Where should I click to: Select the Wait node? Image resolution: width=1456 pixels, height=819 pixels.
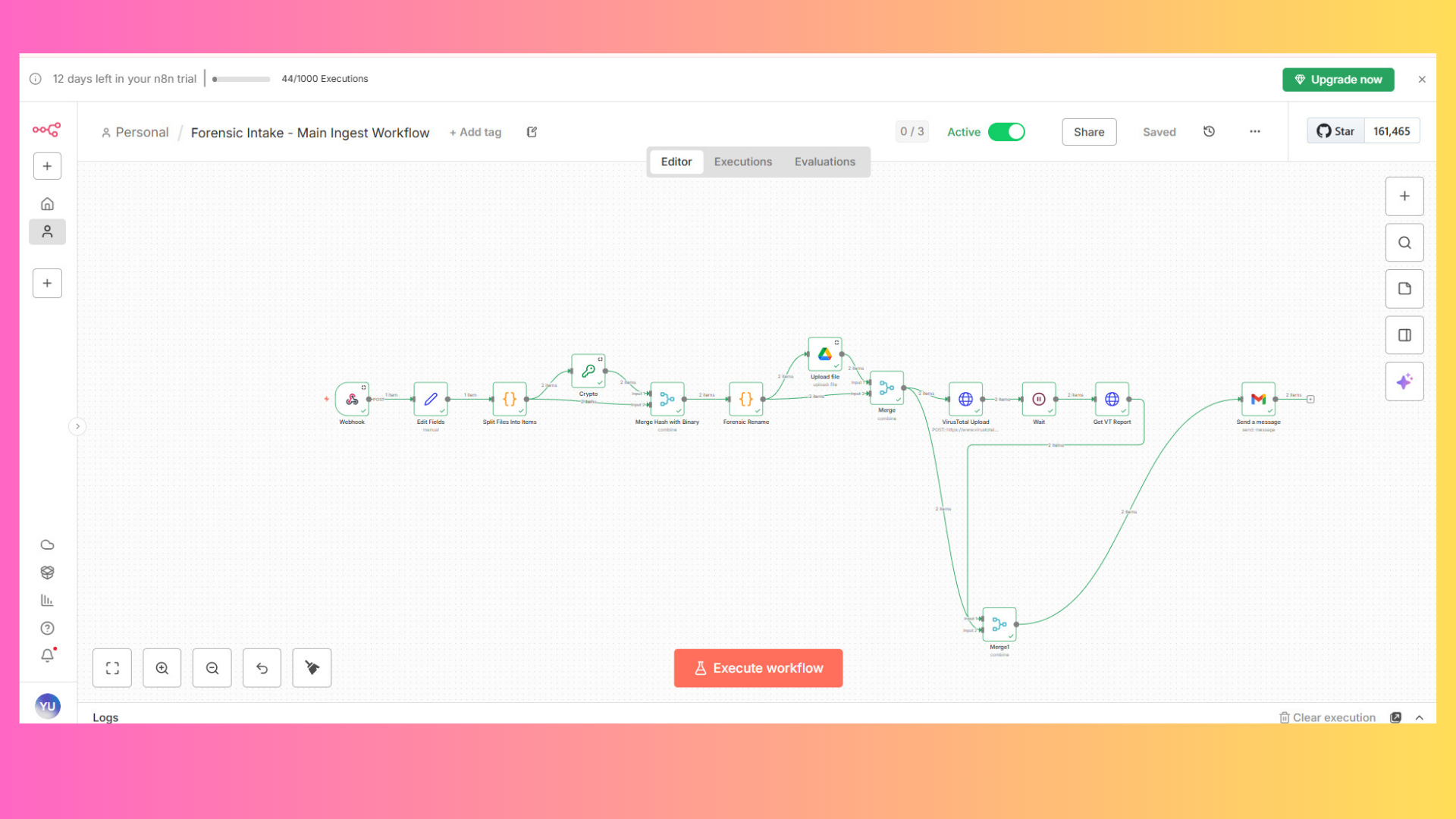pos(1039,399)
